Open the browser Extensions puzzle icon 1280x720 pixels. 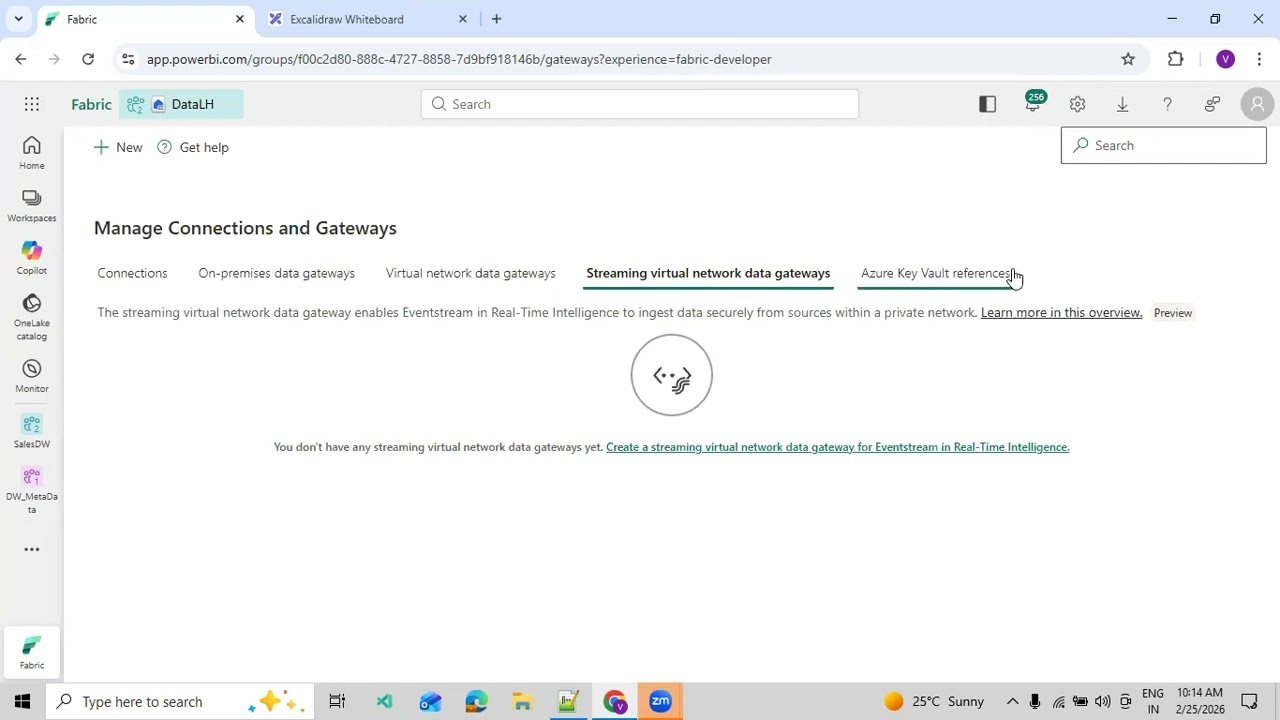point(1176,59)
